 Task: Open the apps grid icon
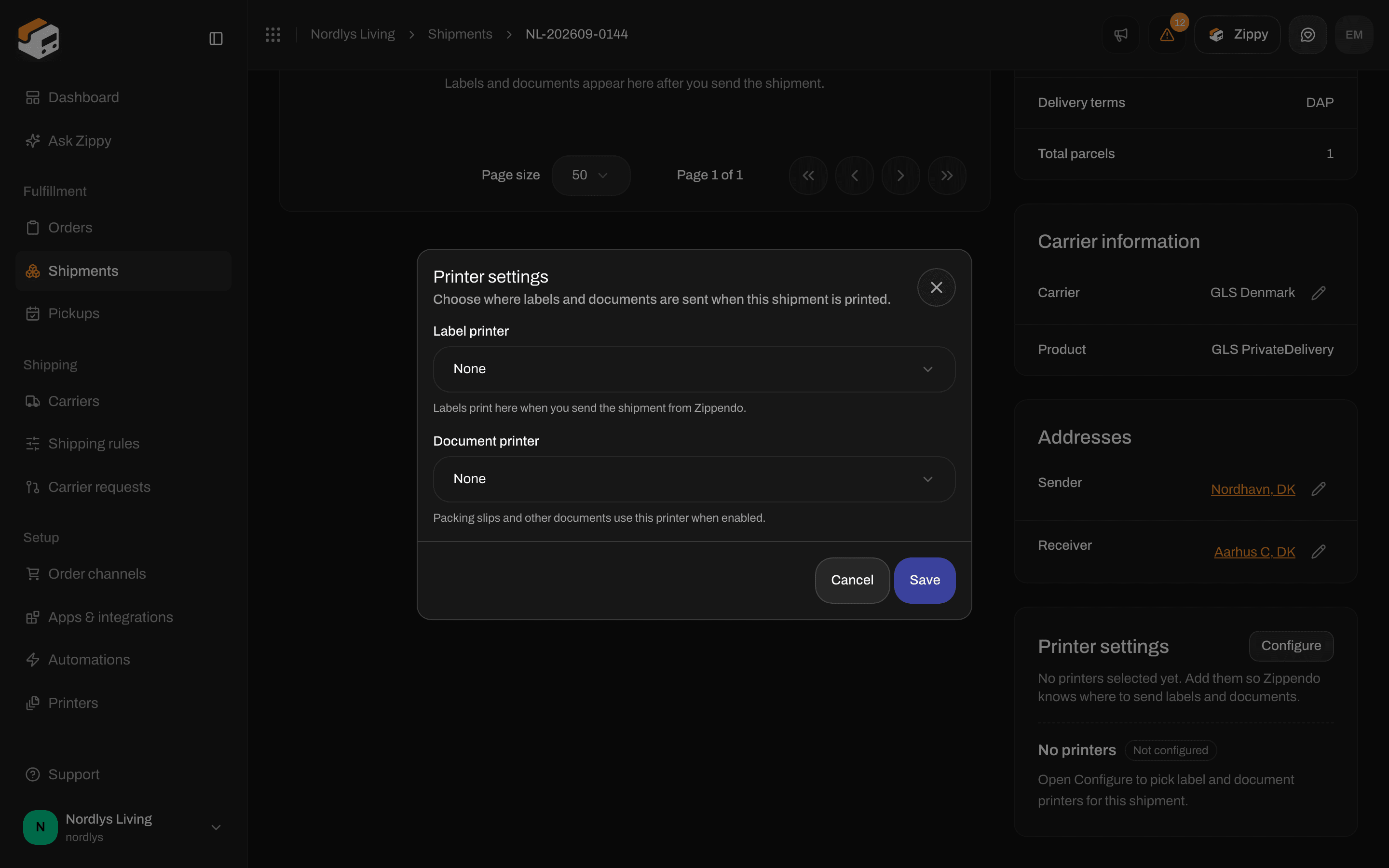coord(272,34)
